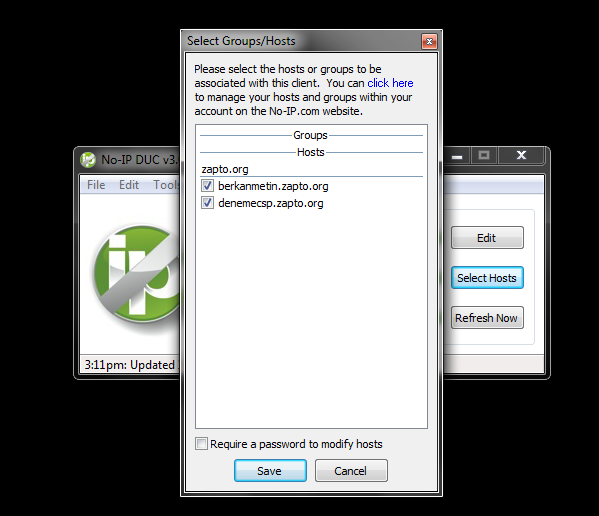Screen dimensions: 599x516
Task: Click the large No-IP logo image
Action: tap(136, 273)
